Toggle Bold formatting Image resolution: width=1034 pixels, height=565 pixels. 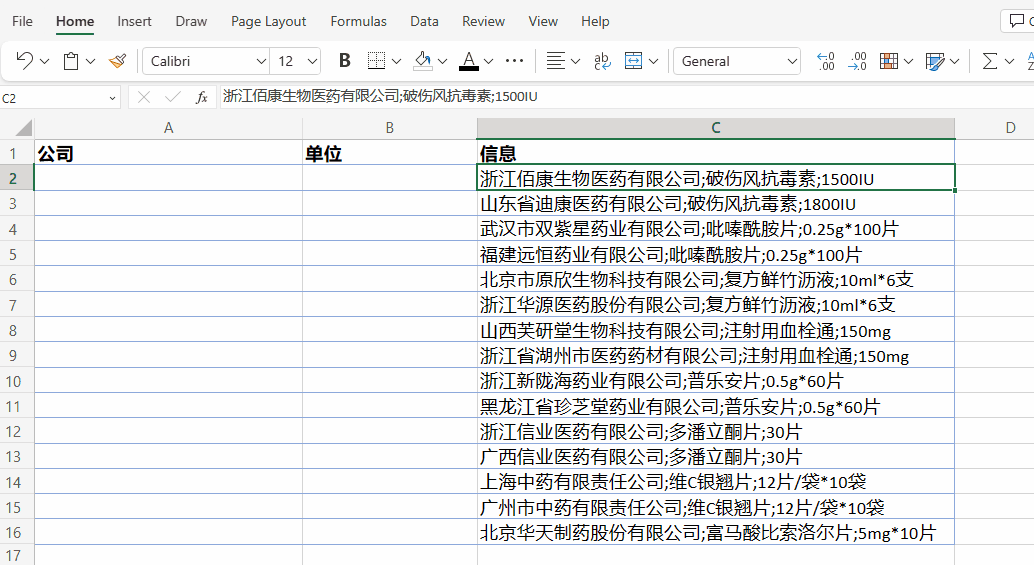344,61
